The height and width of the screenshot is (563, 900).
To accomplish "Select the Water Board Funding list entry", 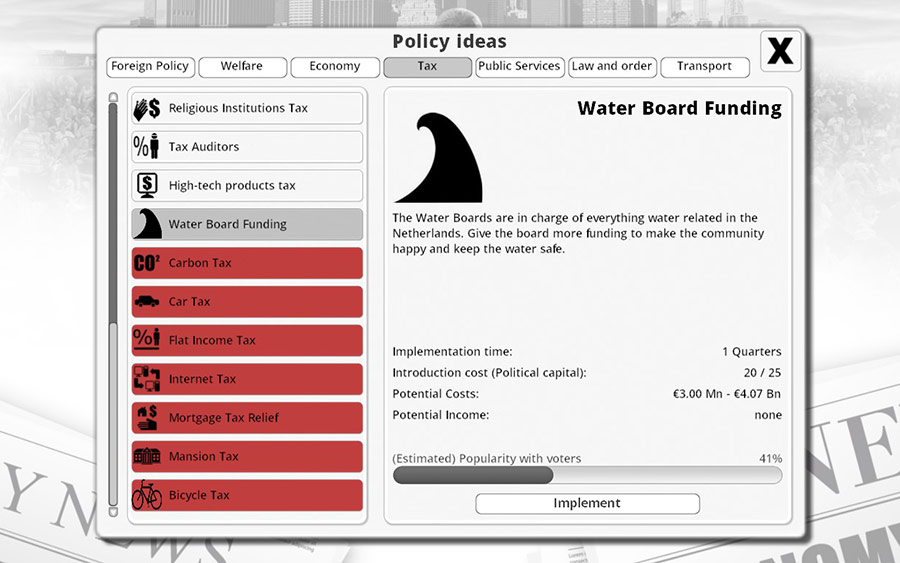I will pos(247,224).
